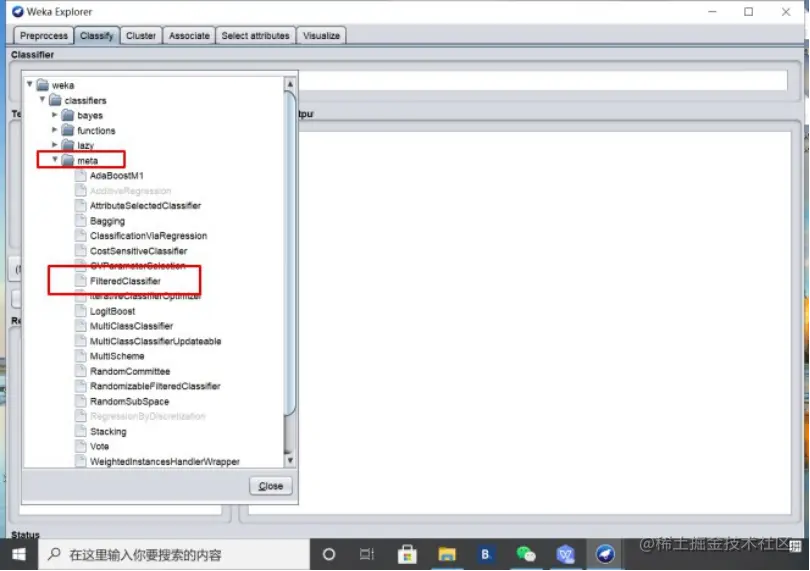Screen dimensions: 810x571
Task: Click the RandomSubSpace file icon
Action: [80, 402]
